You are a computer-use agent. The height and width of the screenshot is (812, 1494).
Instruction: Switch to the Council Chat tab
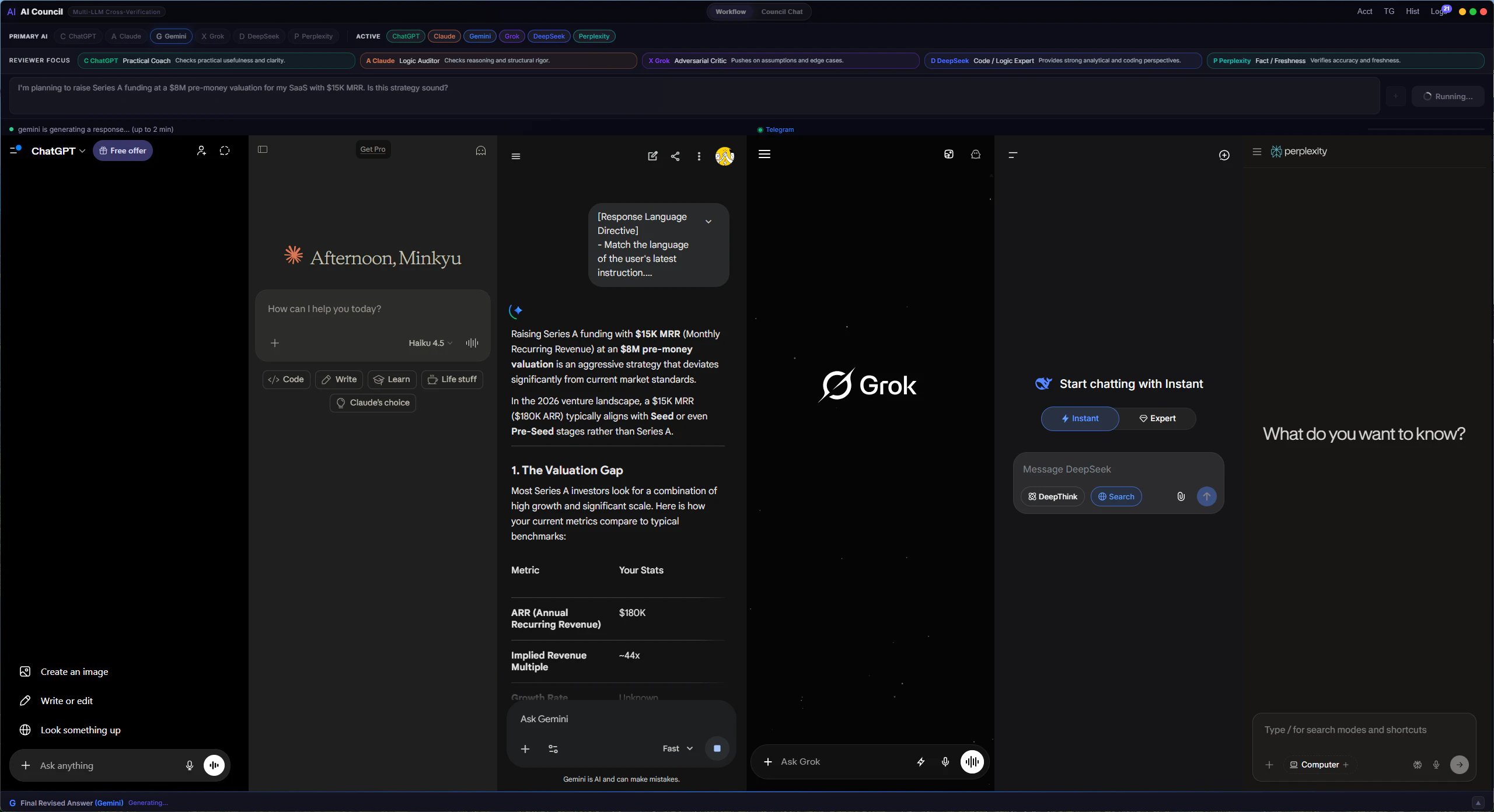(x=782, y=12)
